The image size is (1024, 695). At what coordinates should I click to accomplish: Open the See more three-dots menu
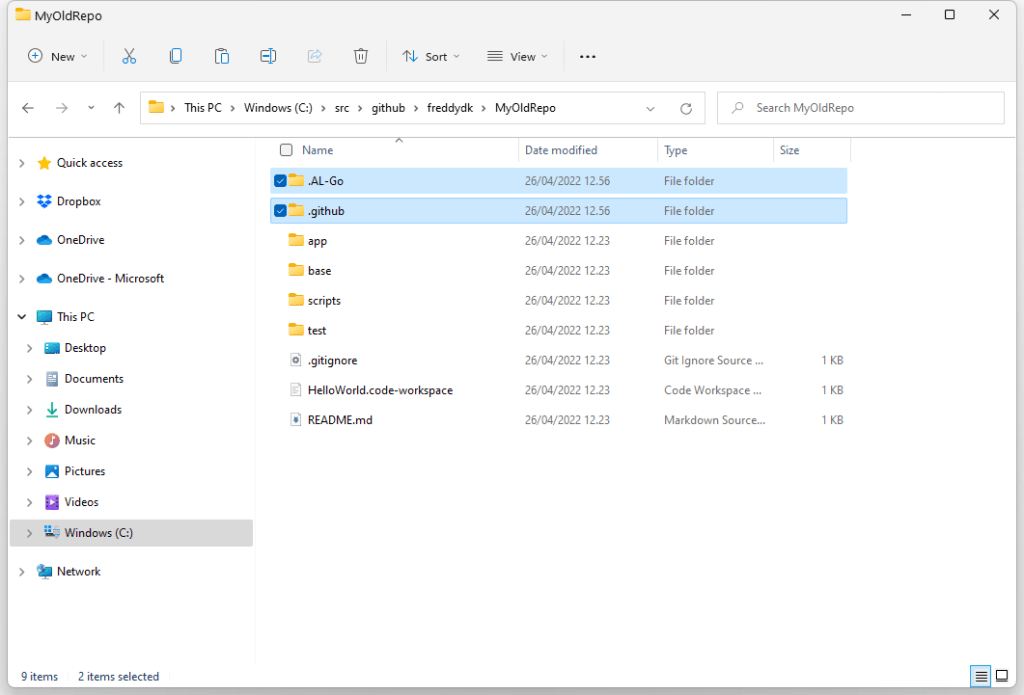coord(588,57)
